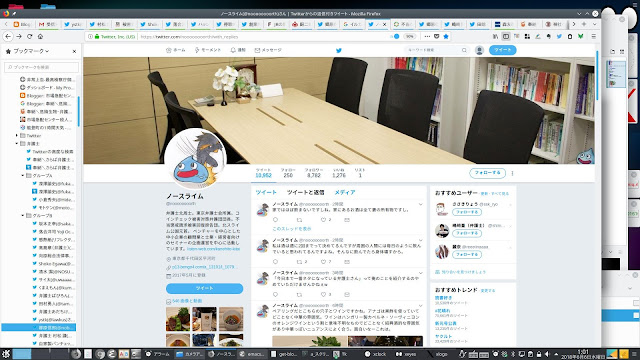Click the site identity lock icon
The image size is (640, 360).
pyautogui.click(x=97, y=36)
